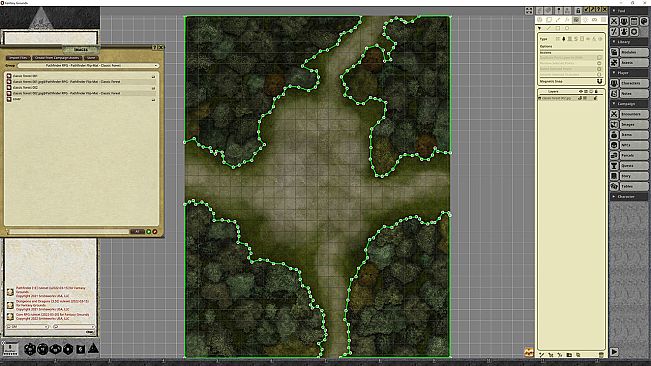Image resolution: width=651 pixels, height=366 pixels.
Task: Toggle visibility eye in Layers header
Action: [581, 91]
